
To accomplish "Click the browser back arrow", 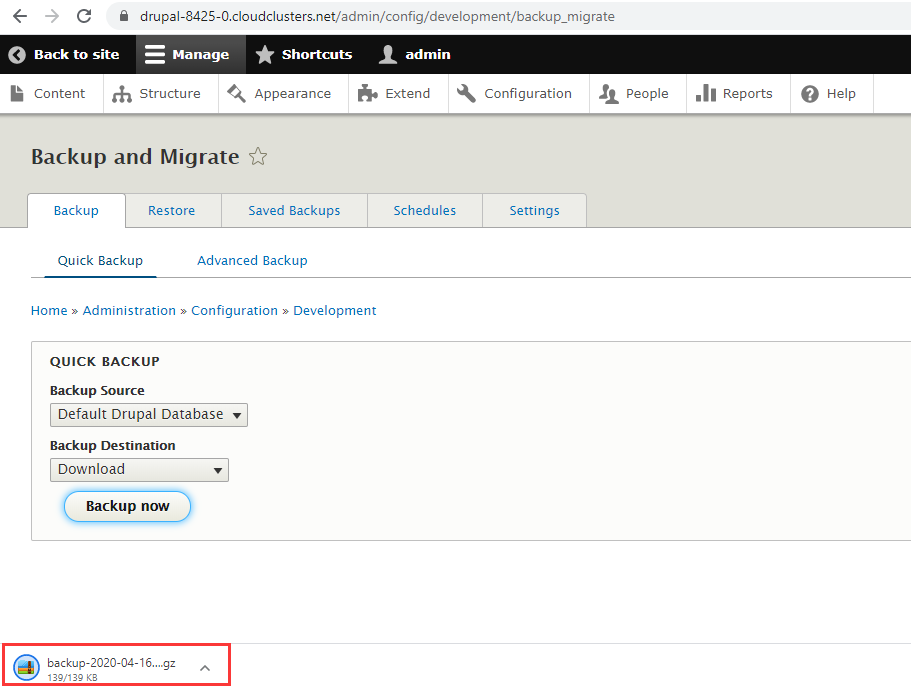I will [x=19, y=16].
